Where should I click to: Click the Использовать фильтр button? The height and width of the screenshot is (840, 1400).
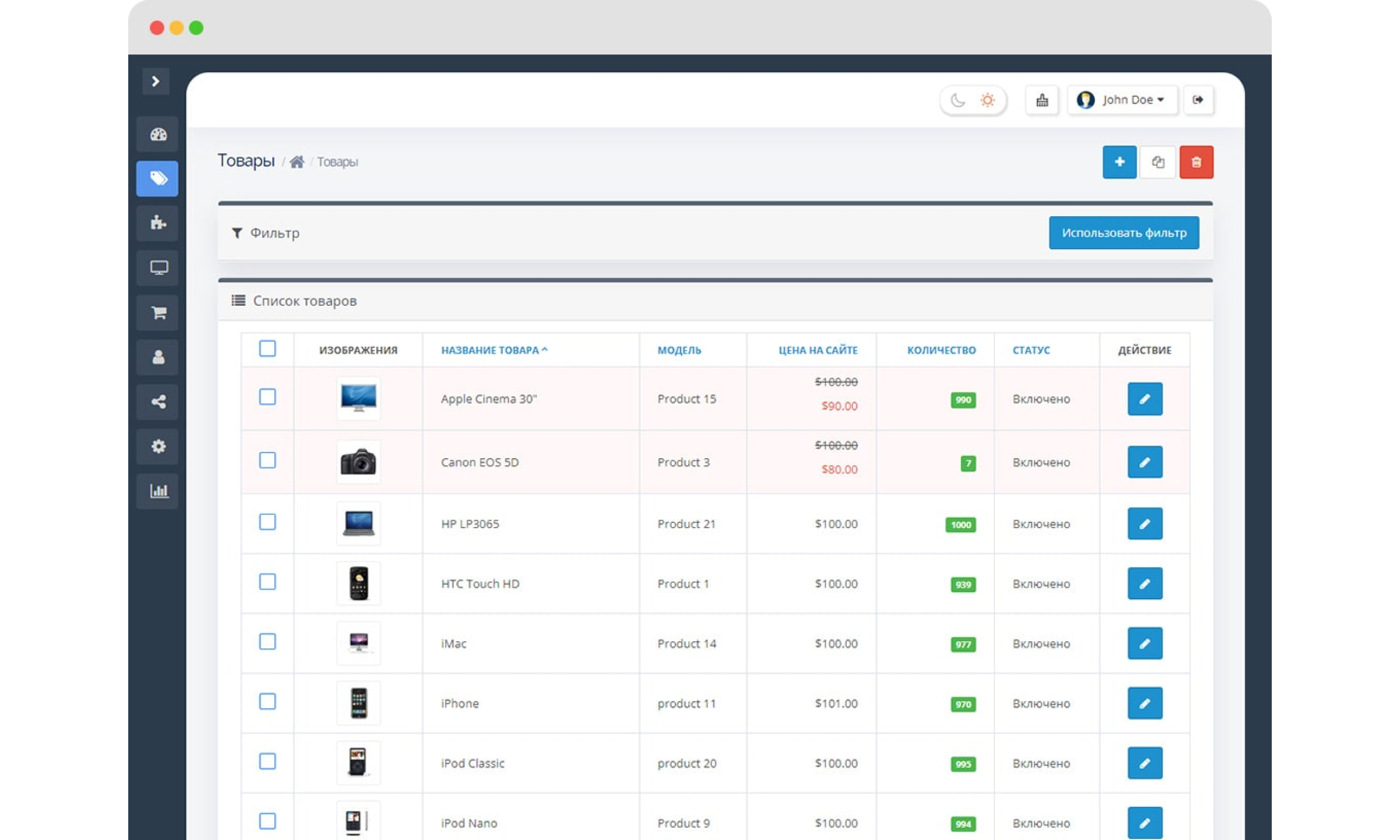[1123, 232]
